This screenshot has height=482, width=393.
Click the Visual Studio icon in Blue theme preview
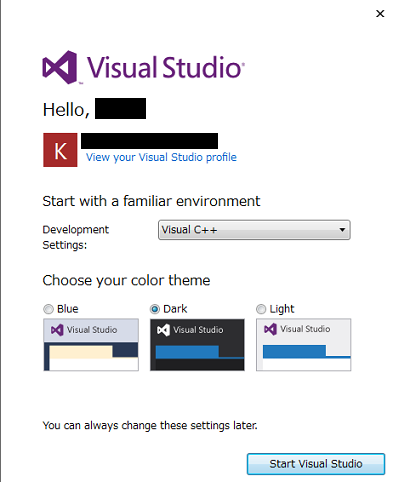[57, 330]
